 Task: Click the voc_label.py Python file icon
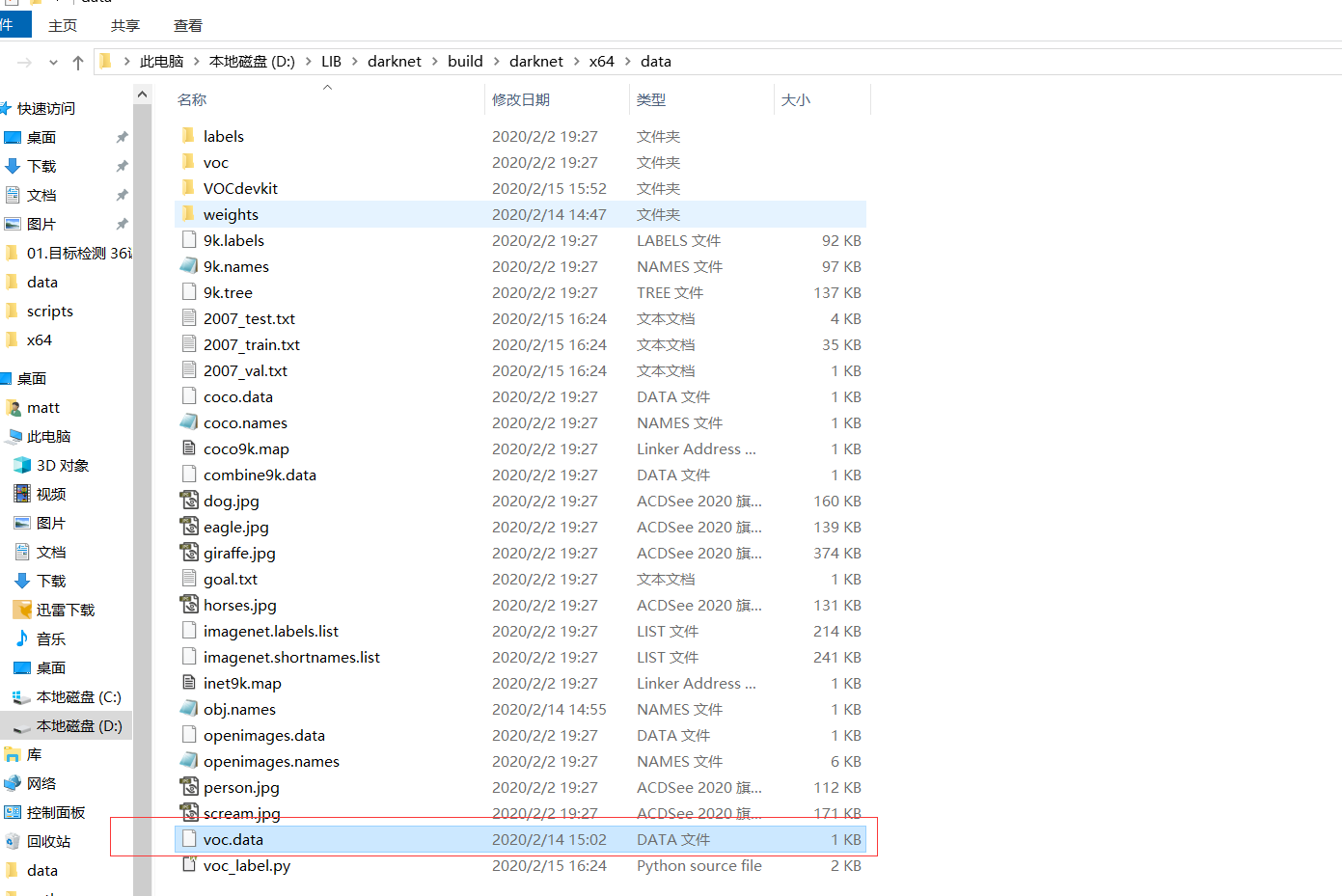coord(189,865)
